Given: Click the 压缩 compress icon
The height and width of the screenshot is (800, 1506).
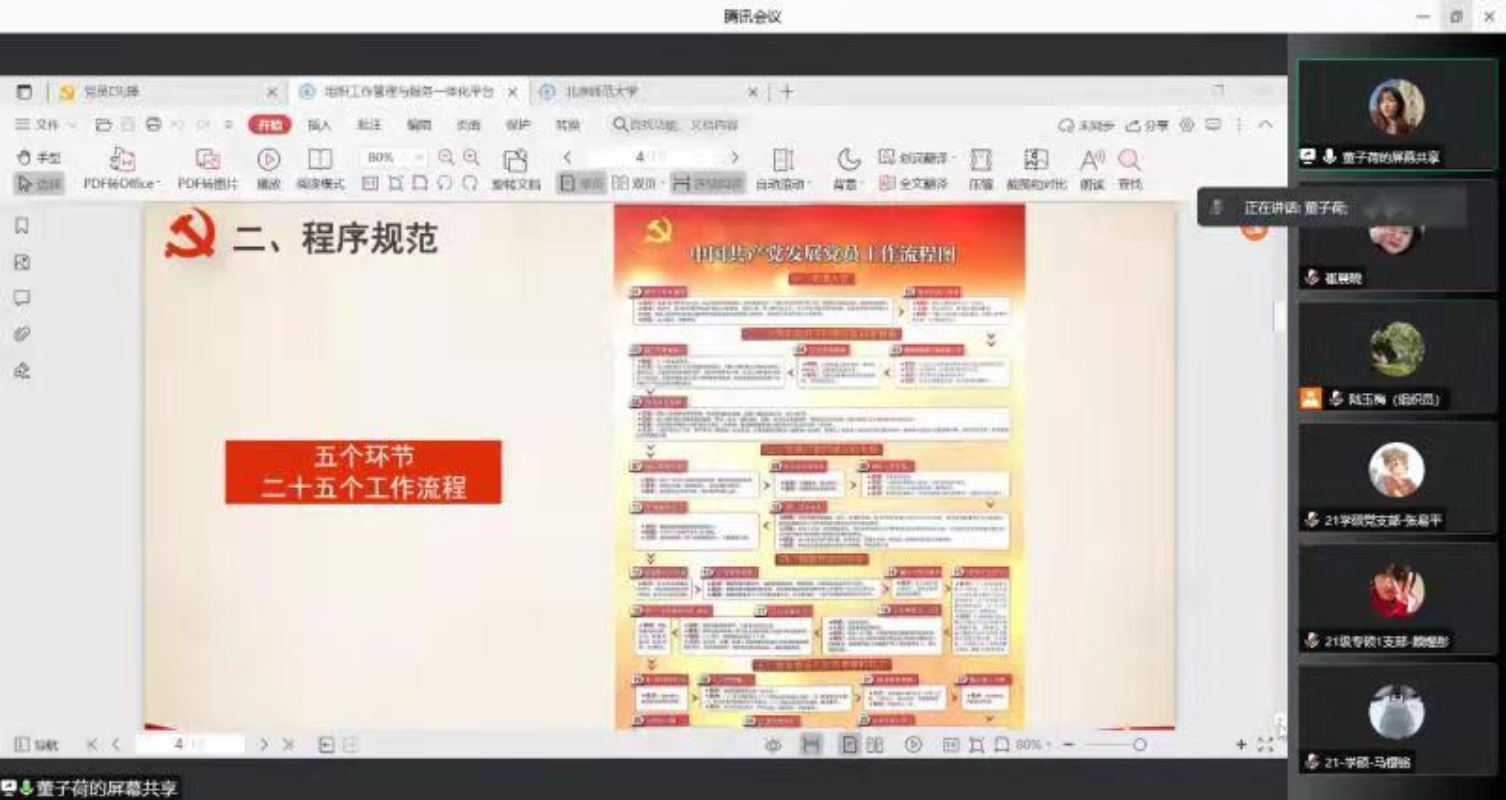Looking at the screenshot, I should pyautogui.click(x=980, y=160).
